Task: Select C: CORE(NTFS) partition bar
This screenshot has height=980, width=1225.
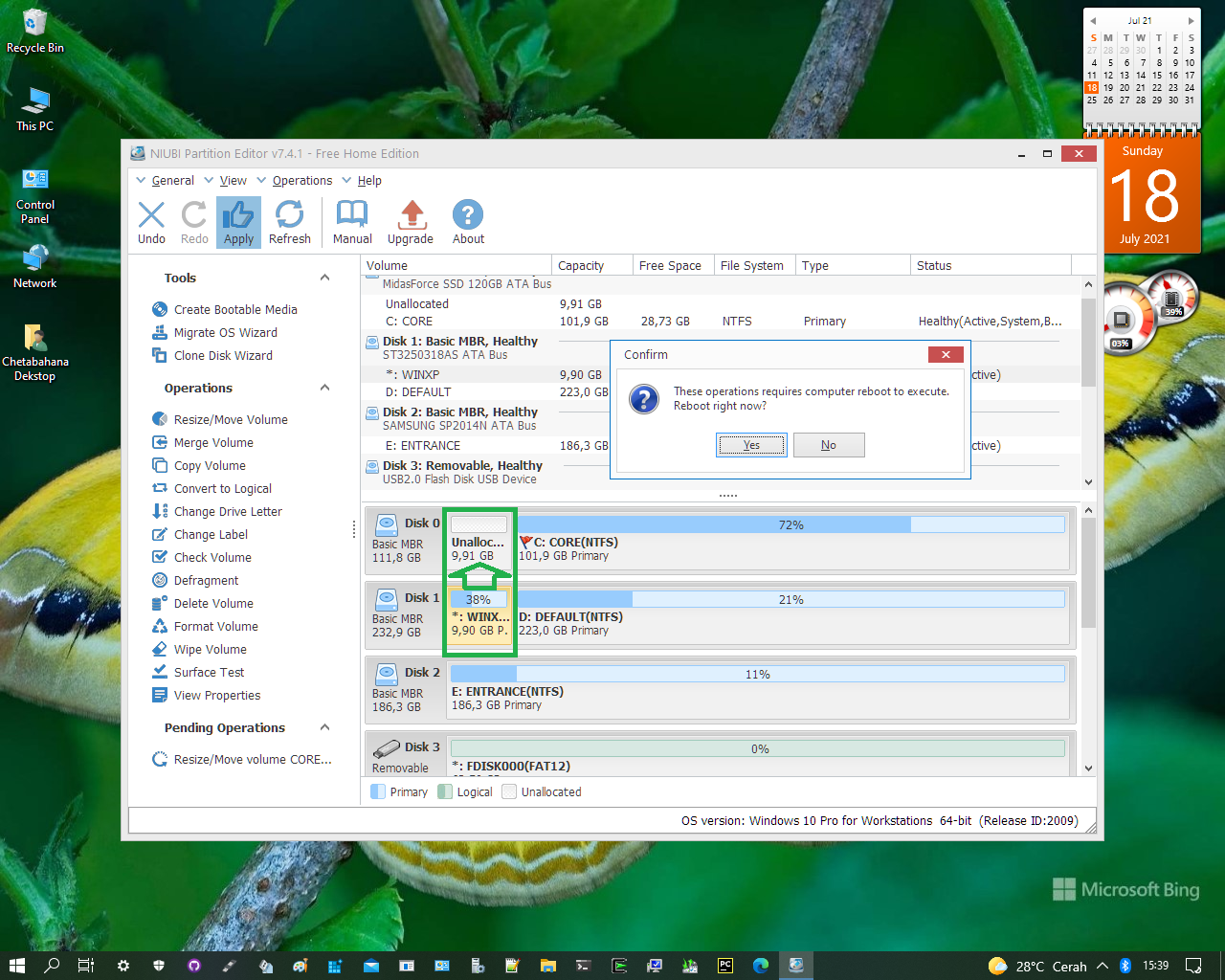Action: pyautogui.click(x=791, y=541)
